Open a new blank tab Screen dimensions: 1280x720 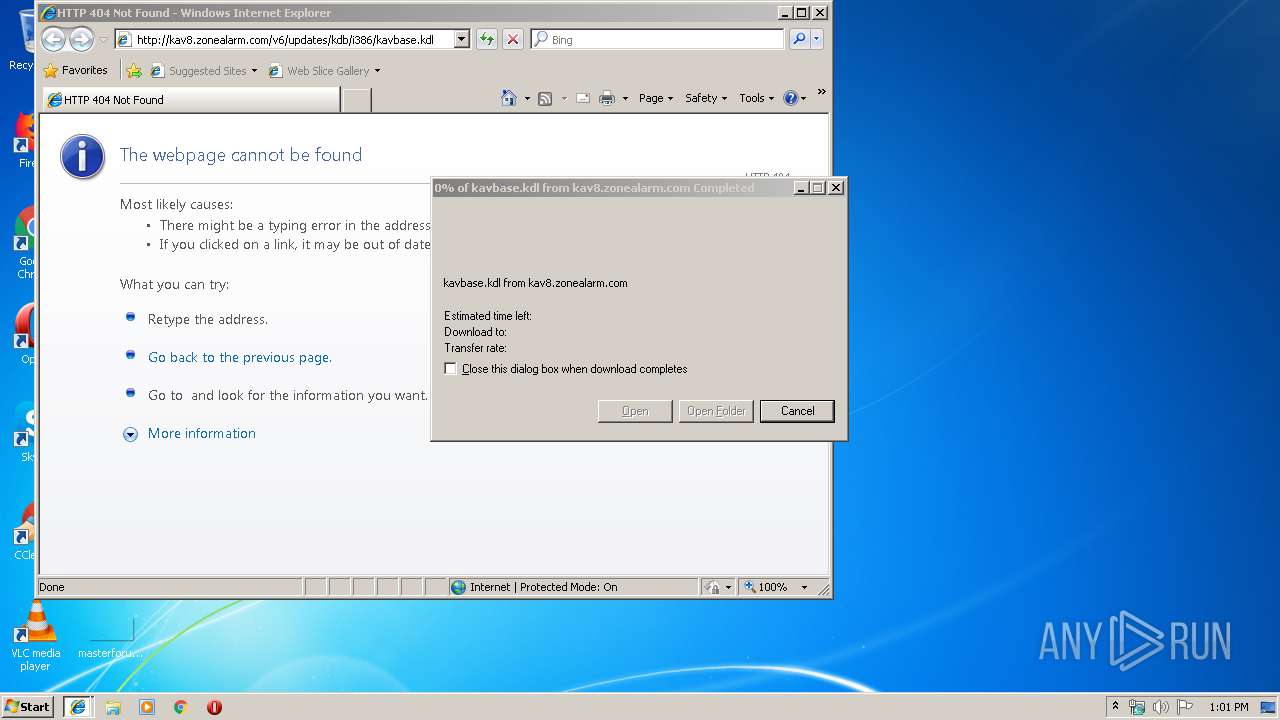pyautogui.click(x=357, y=100)
